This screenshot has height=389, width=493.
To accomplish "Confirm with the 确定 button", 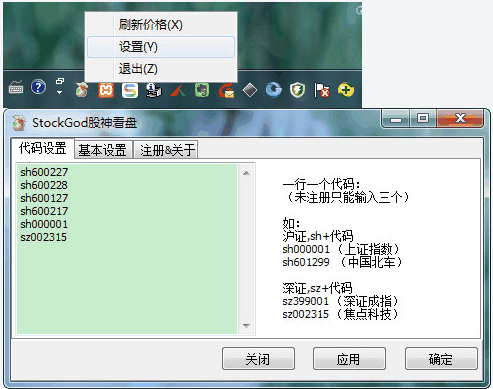I will pos(441,359).
